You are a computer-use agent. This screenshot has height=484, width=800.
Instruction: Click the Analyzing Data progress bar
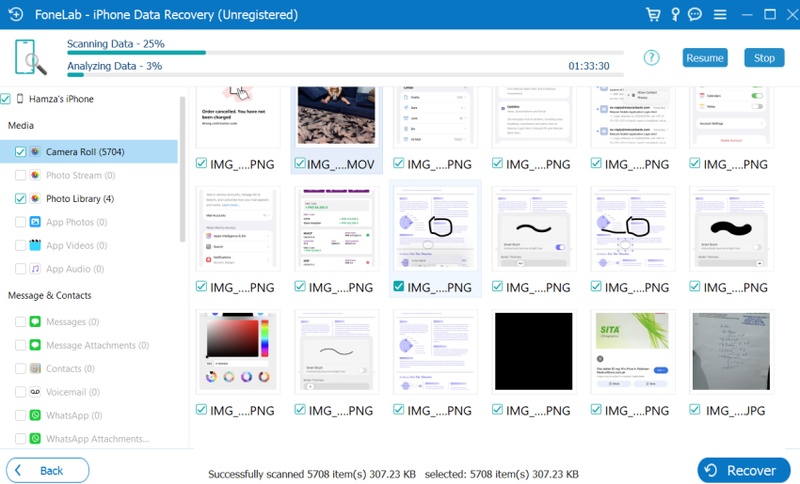[345, 75]
